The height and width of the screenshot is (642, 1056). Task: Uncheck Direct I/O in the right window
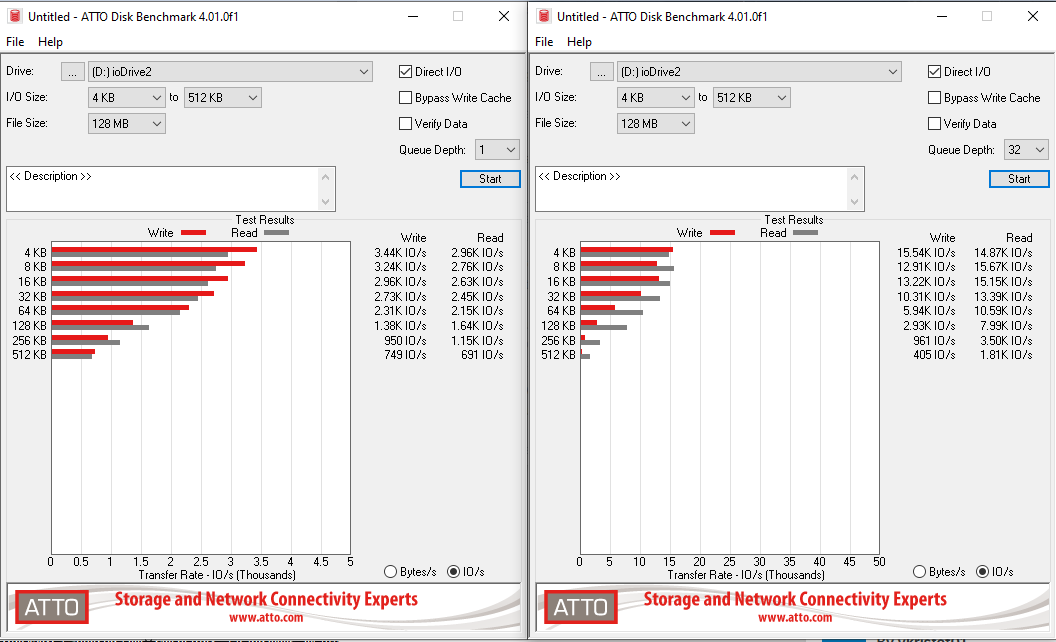[x=934, y=71]
